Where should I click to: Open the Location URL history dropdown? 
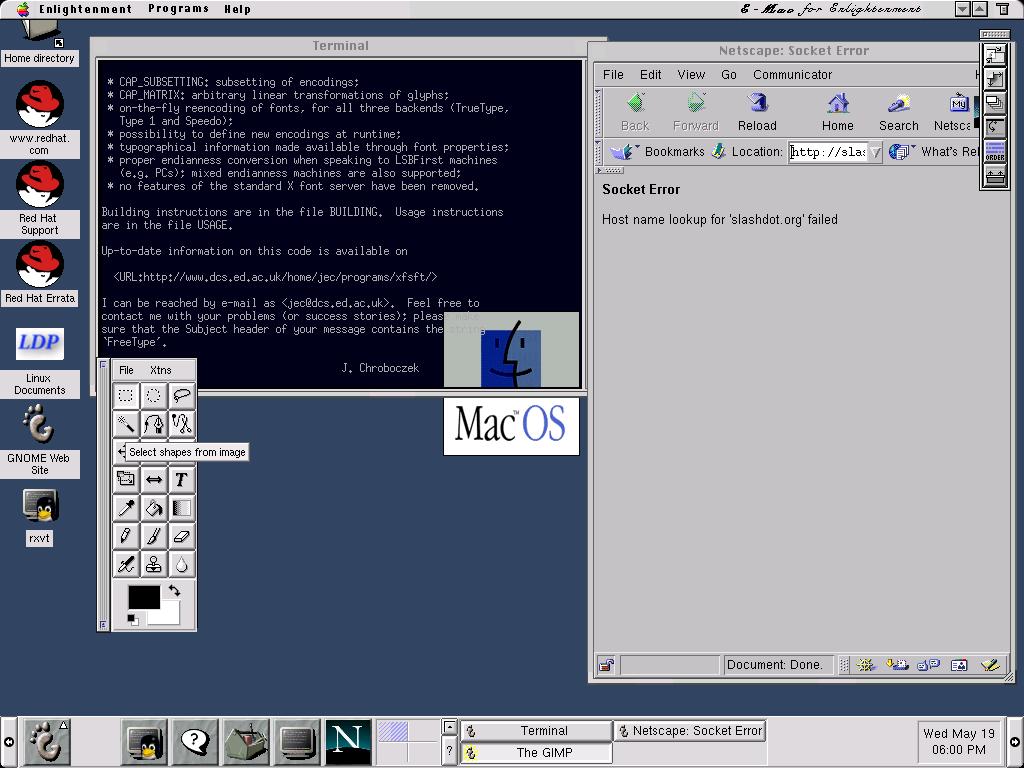click(x=875, y=152)
